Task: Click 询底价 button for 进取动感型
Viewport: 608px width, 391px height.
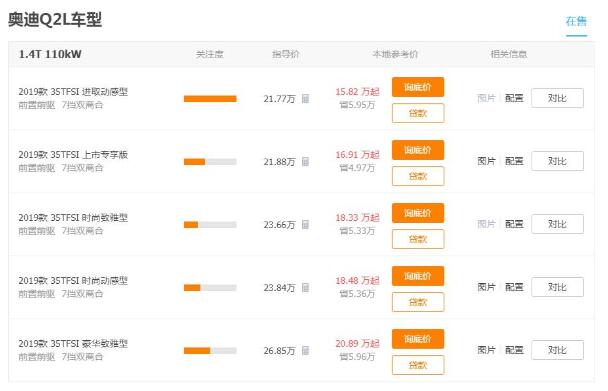Action: click(x=418, y=87)
